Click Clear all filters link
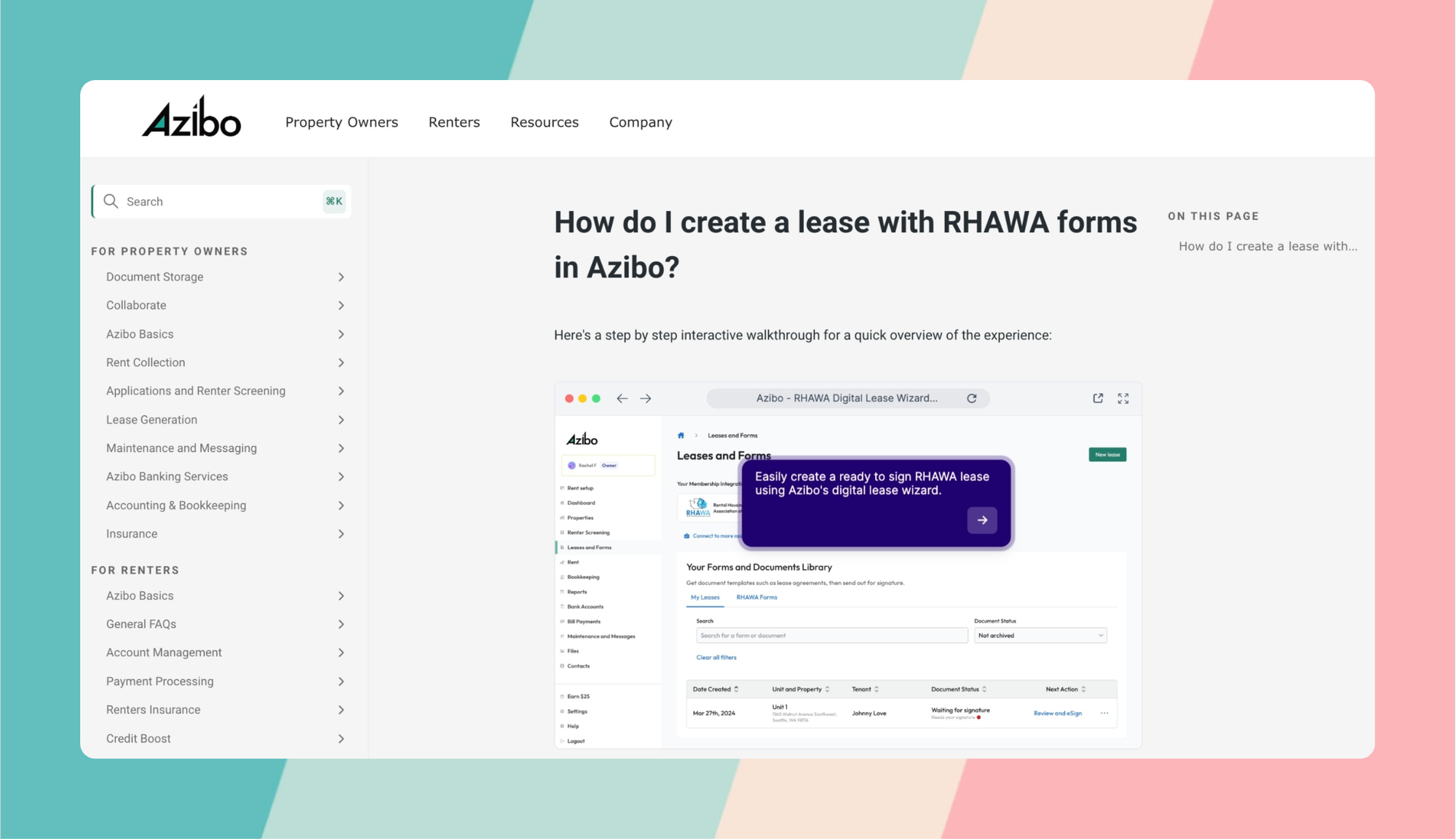The image size is (1456, 839). point(716,657)
